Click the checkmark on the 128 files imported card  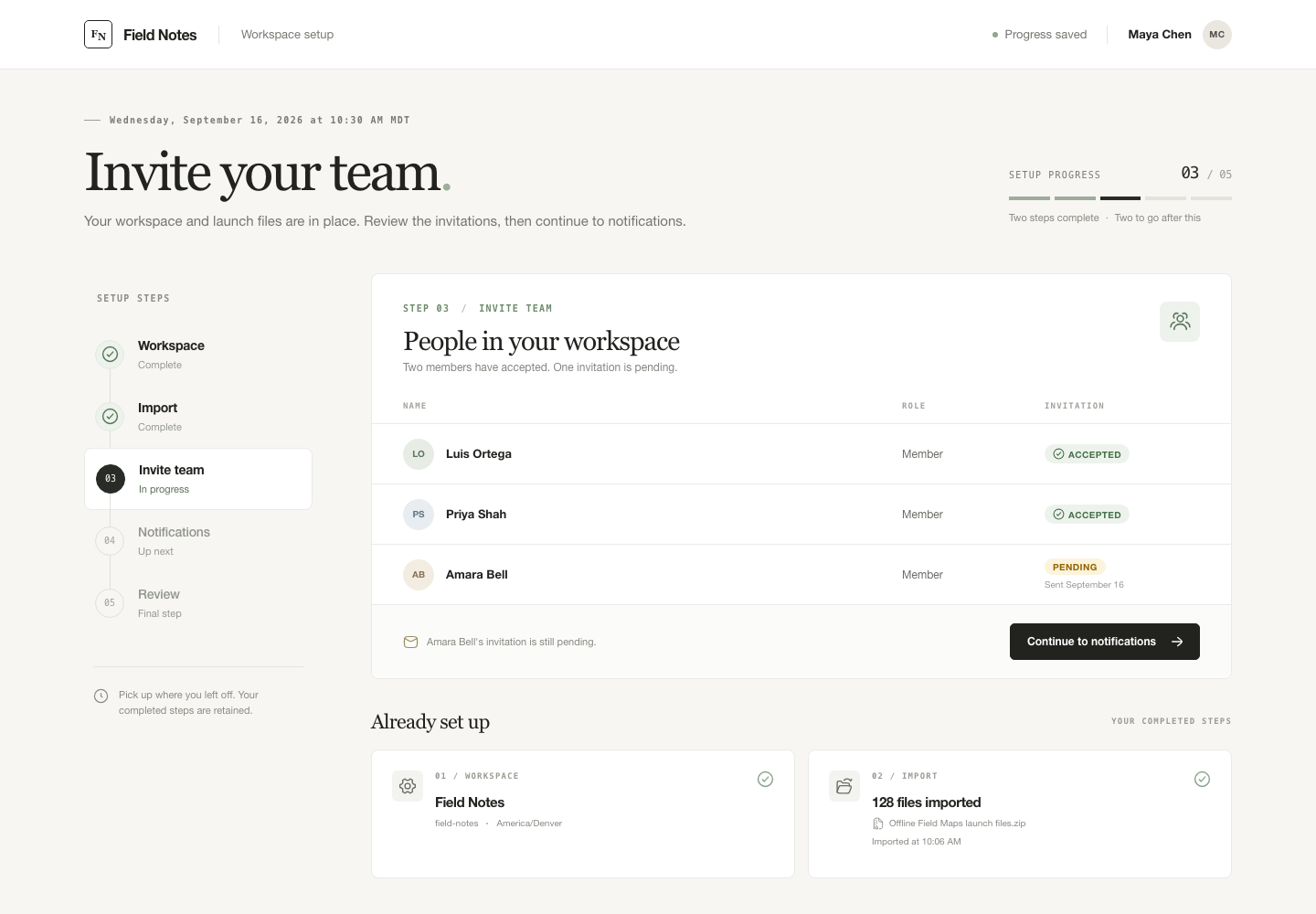coord(1203,779)
